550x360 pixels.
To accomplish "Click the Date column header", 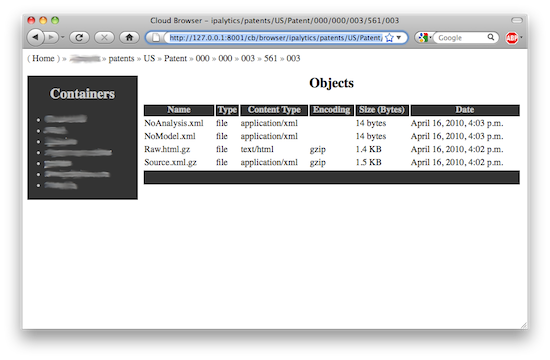I will point(465,110).
